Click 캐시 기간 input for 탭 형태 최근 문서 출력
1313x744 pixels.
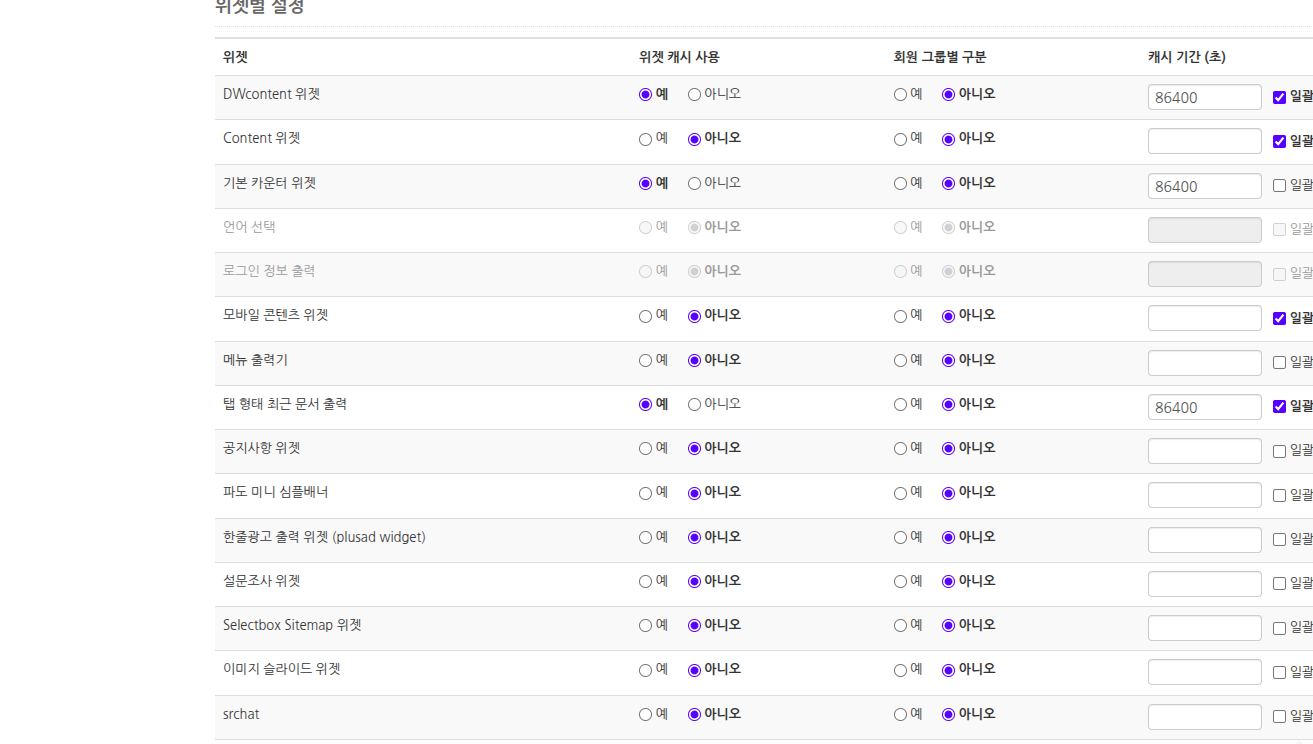(x=1204, y=407)
